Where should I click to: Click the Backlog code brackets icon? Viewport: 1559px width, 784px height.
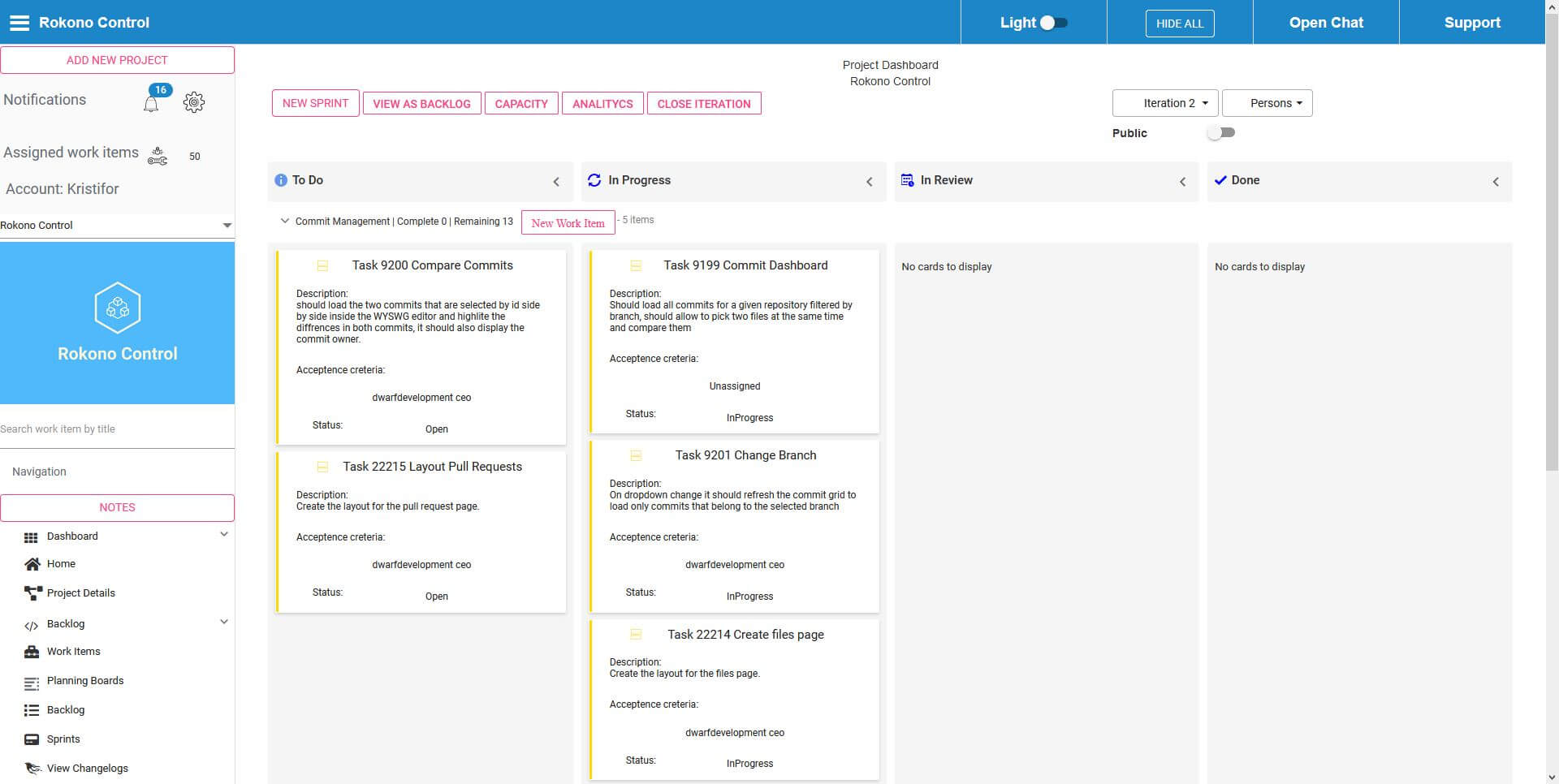(31, 625)
